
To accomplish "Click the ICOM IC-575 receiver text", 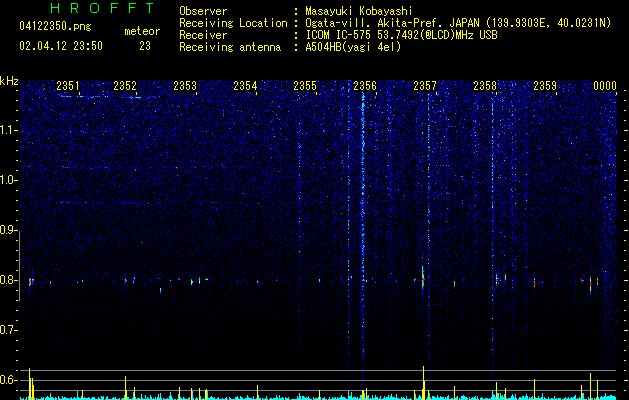I will pos(401,35).
